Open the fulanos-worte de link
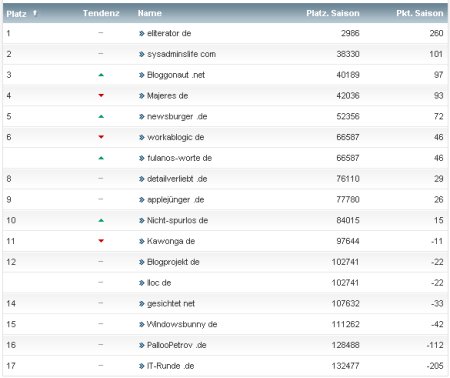 pyautogui.click(x=179, y=158)
